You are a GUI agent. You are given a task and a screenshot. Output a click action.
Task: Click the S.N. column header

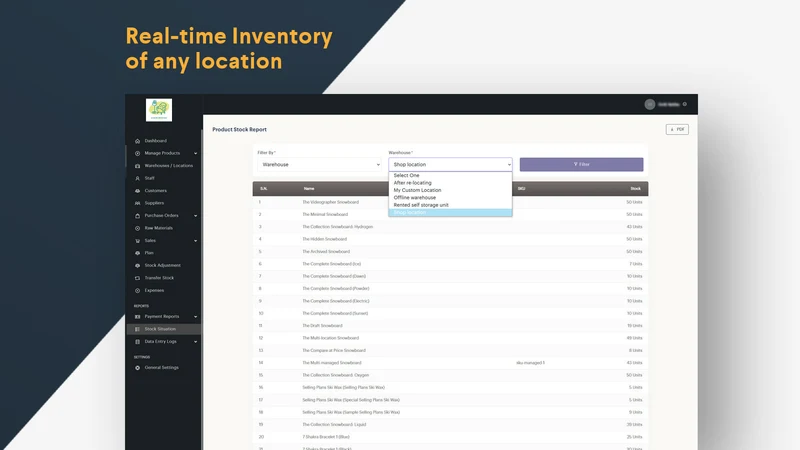tap(263, 189)
